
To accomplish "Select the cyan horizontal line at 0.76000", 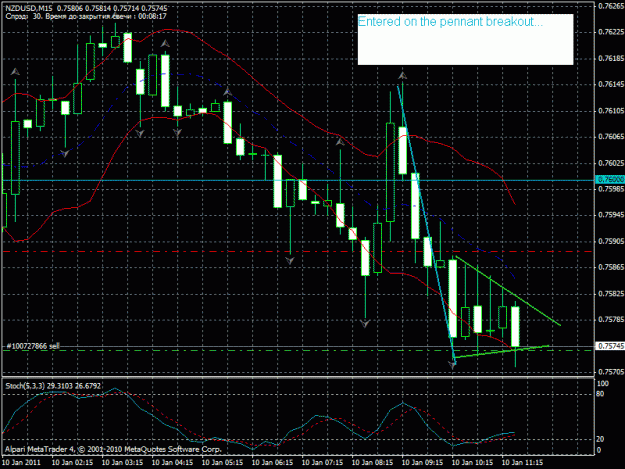I will 298,181.
